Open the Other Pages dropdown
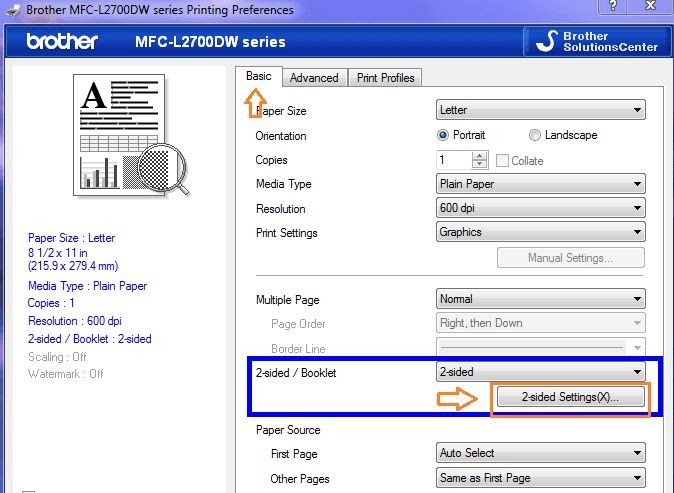The image size is (674, 493). (x=541, y=478)
